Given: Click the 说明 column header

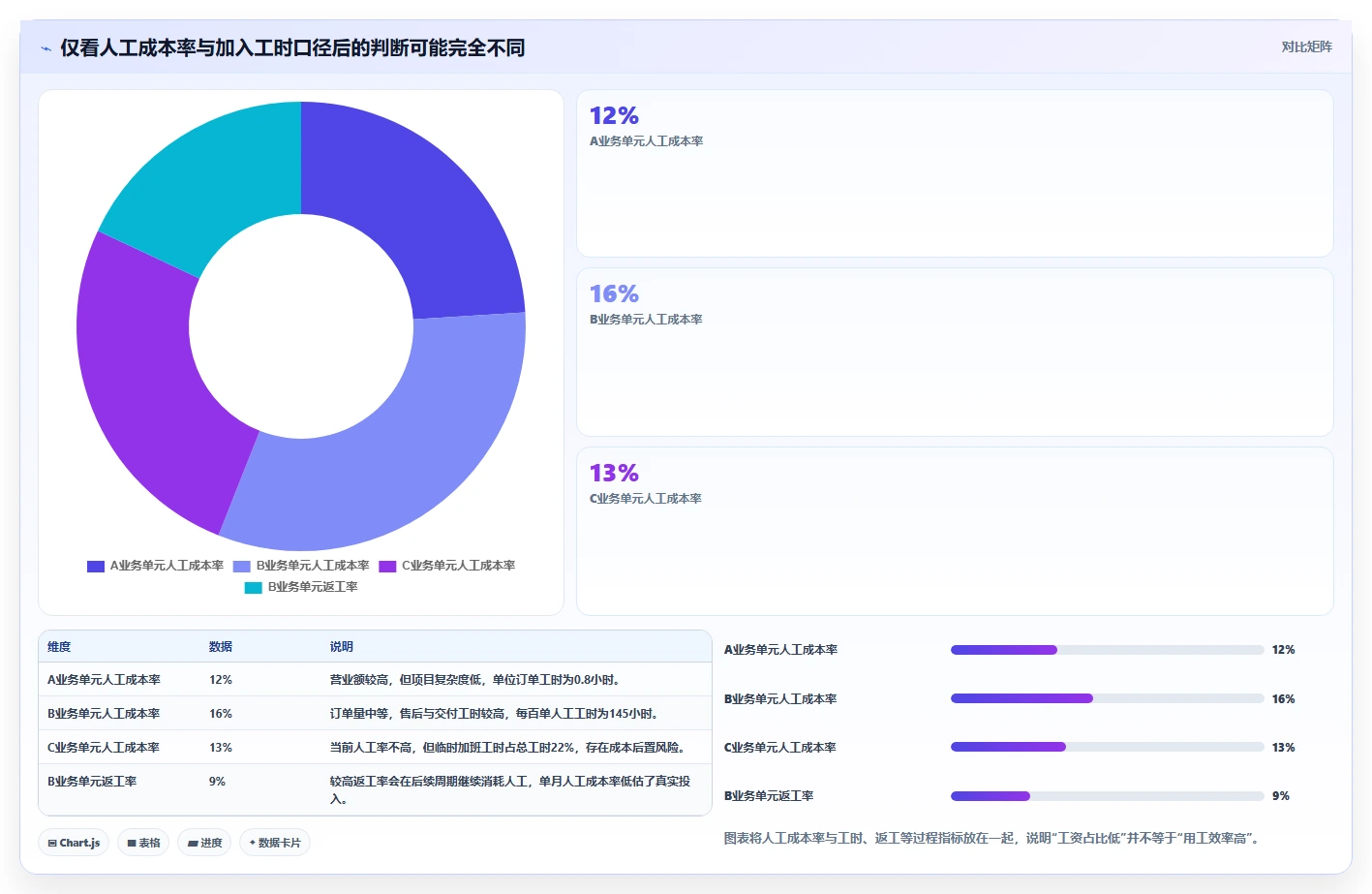Looking at the screenshot, I should click(x=342, y=647).
